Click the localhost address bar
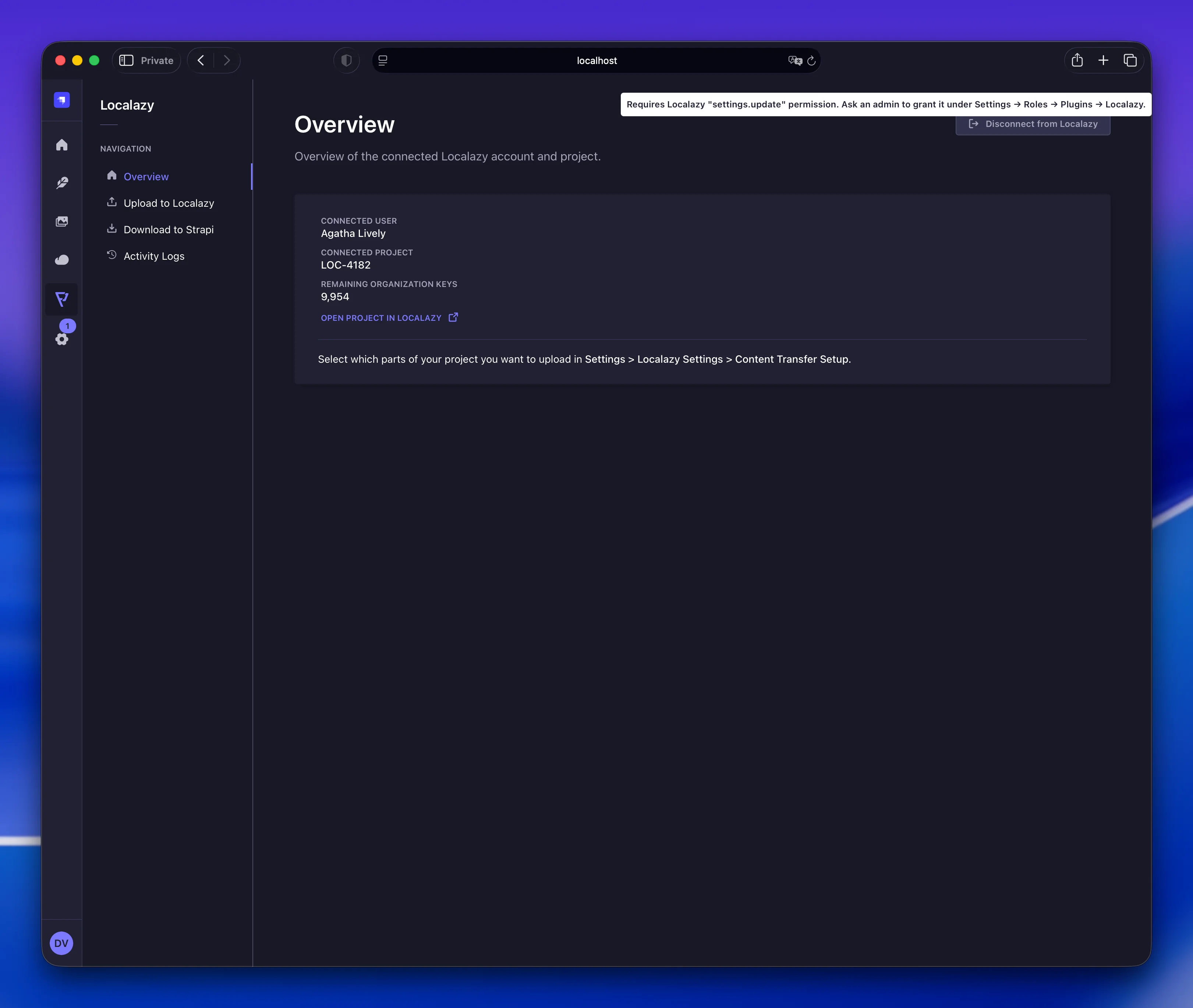 (x=596, y=61)
